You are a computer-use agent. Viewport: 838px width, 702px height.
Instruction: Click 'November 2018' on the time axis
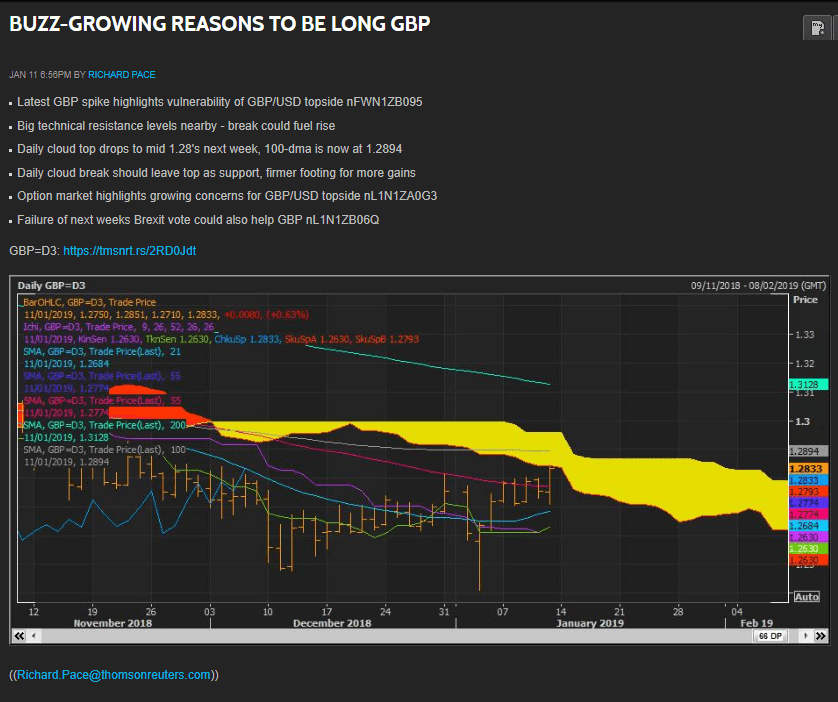click(x=113, y=623)
